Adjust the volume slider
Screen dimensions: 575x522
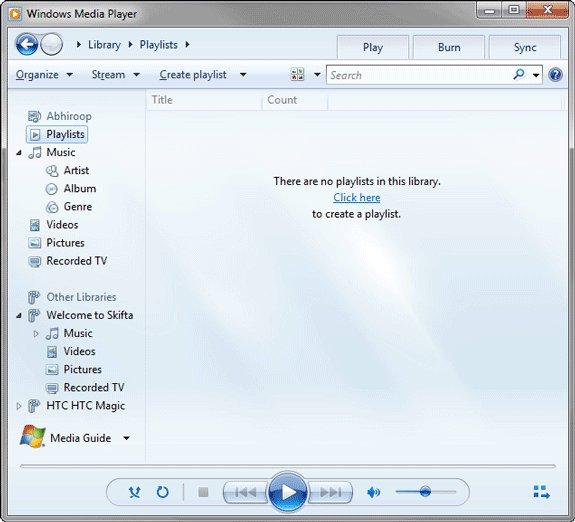pyautogui.click(x=425, y=491)
